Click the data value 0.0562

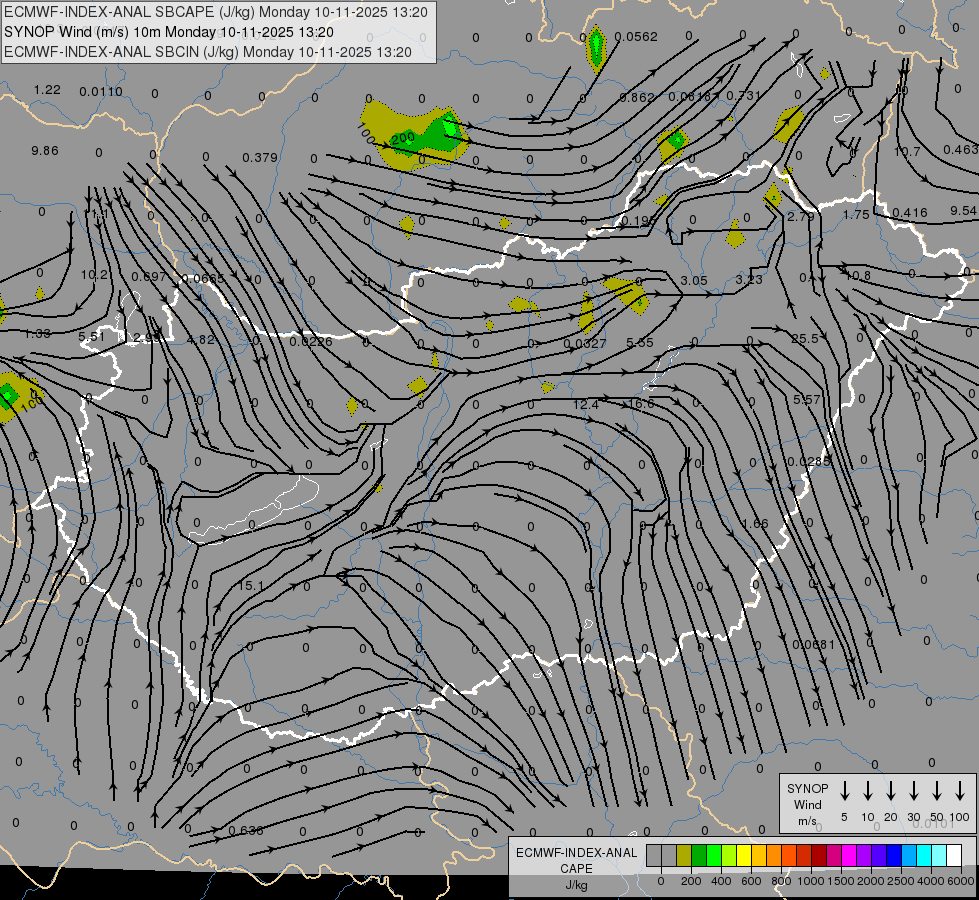(636, 37)
